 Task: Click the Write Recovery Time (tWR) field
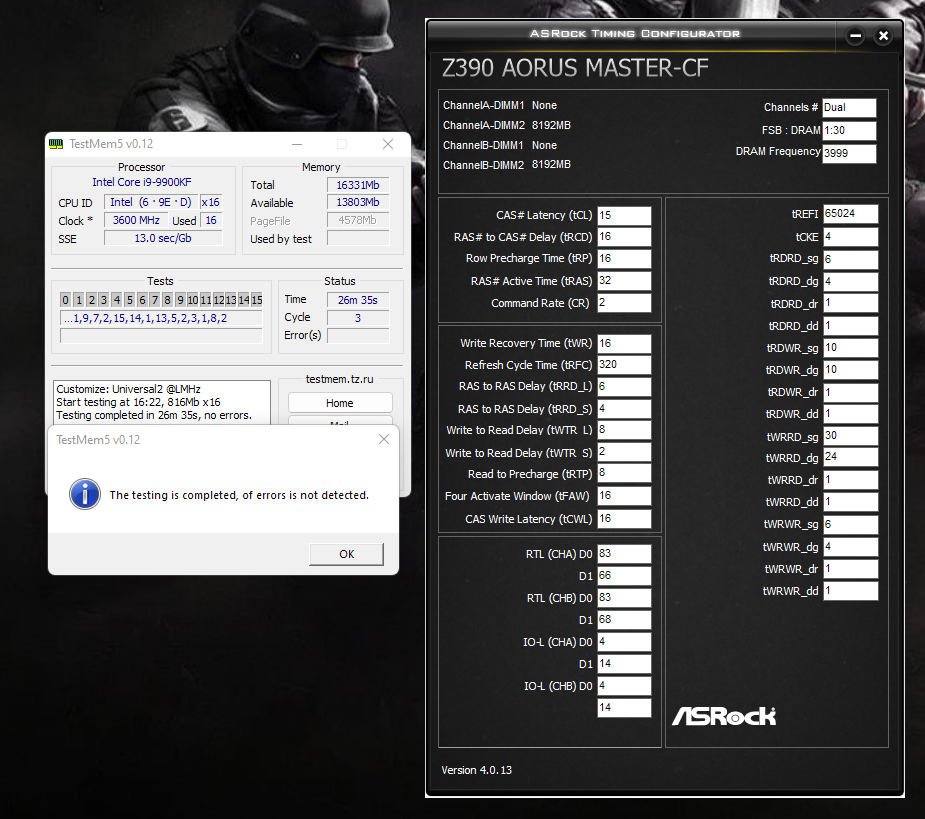[624, 343]
